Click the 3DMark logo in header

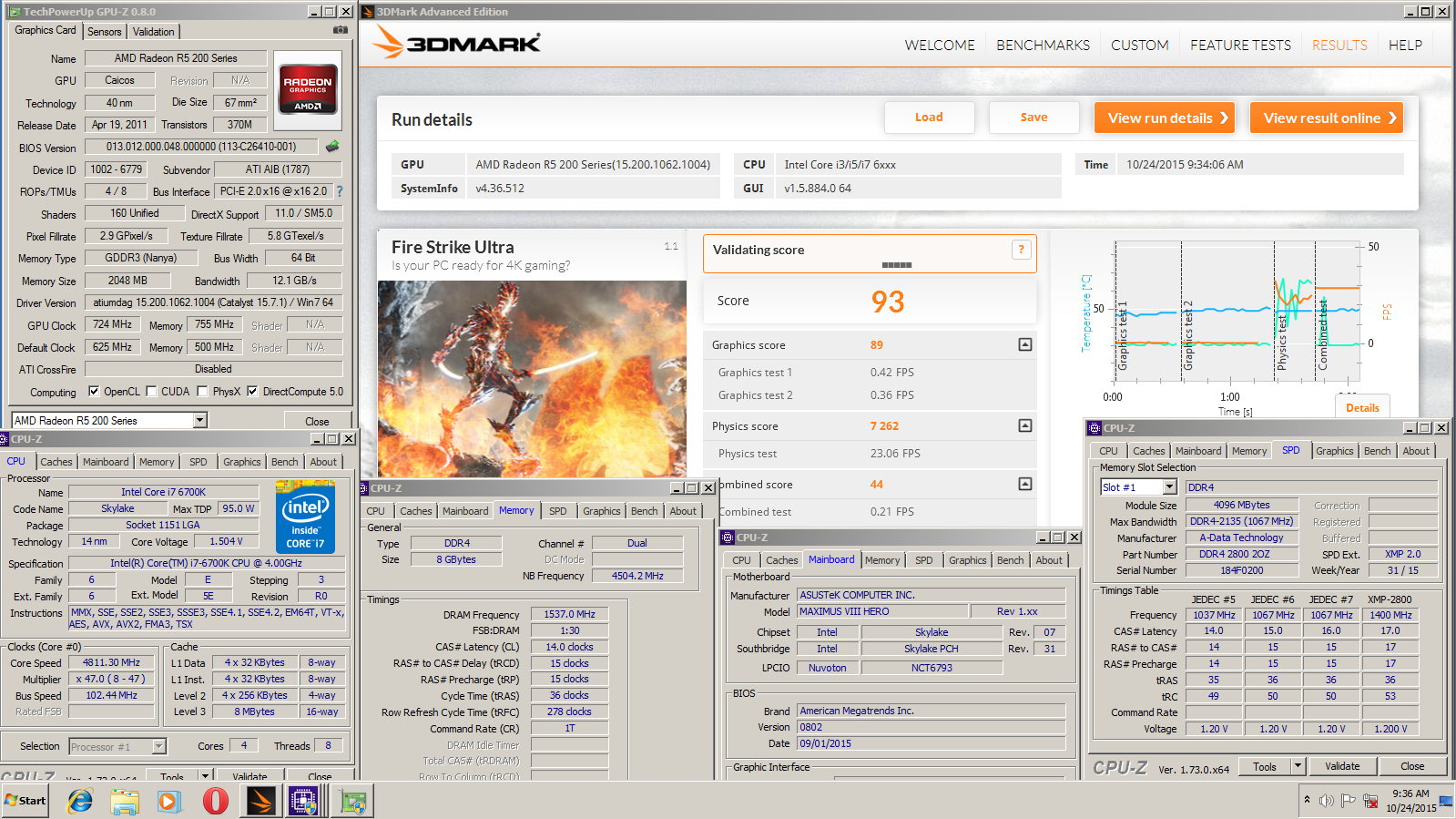click(456, 43)
